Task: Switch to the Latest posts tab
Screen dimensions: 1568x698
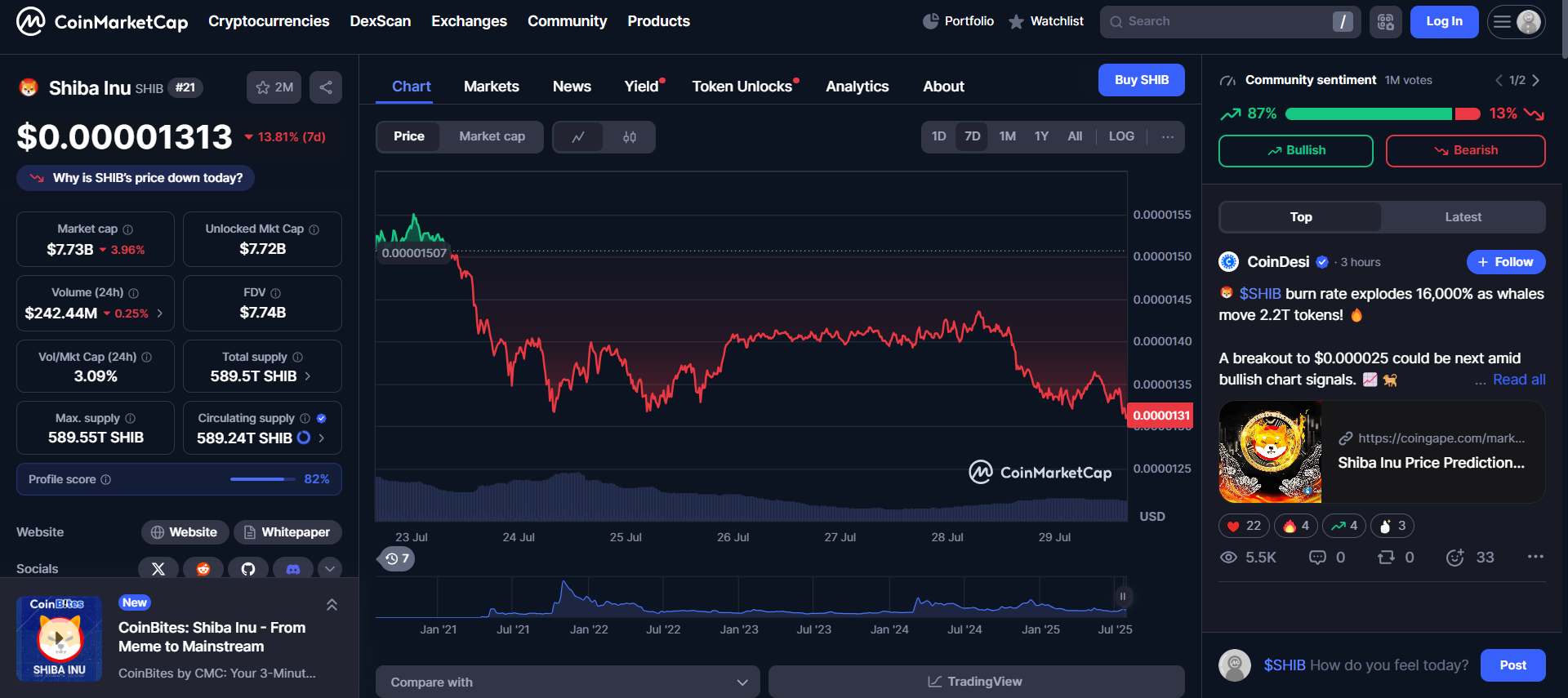Action: pyautogui.click(x=1463, y=217)
